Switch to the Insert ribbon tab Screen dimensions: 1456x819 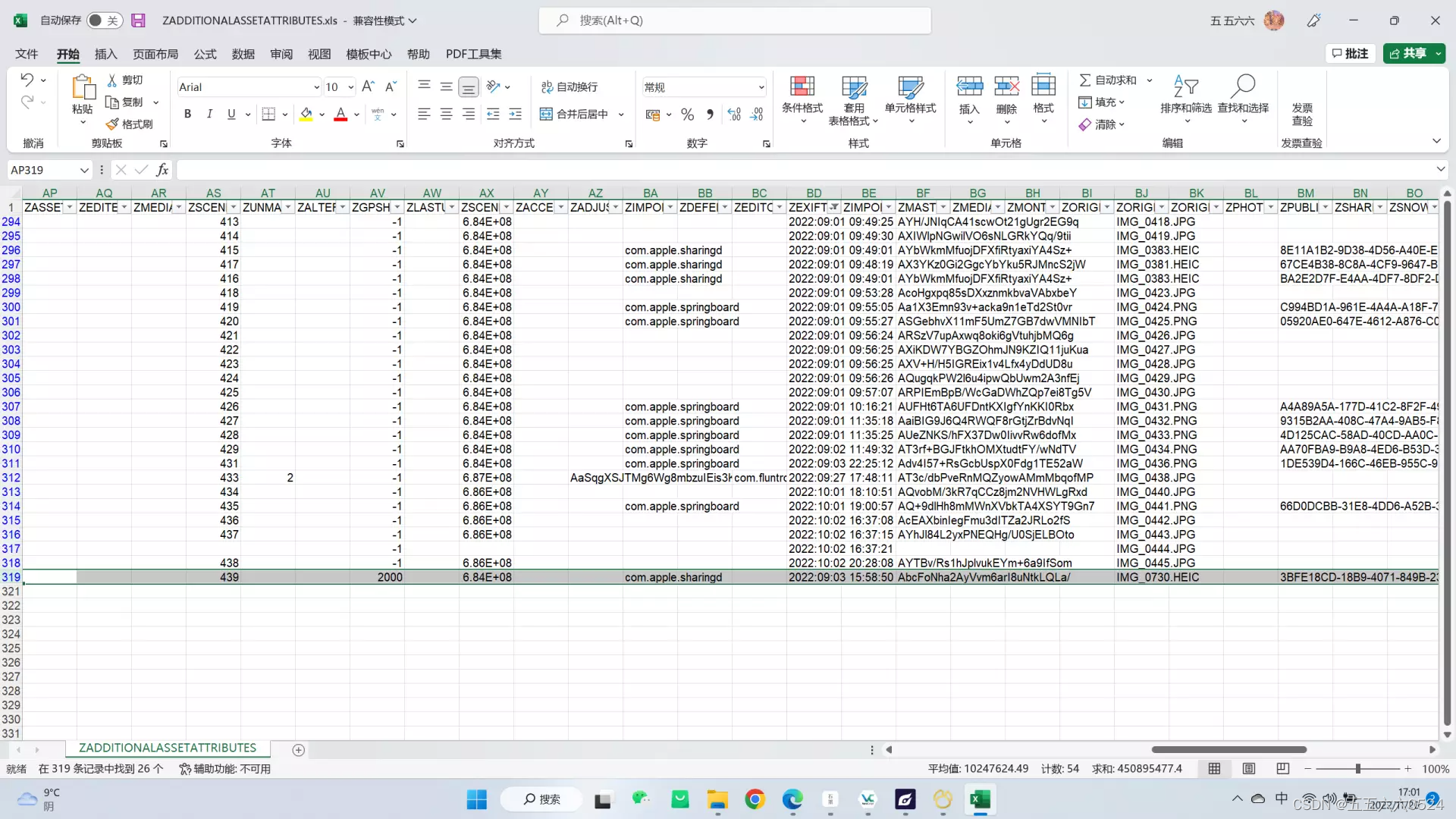tap(105, 54)
